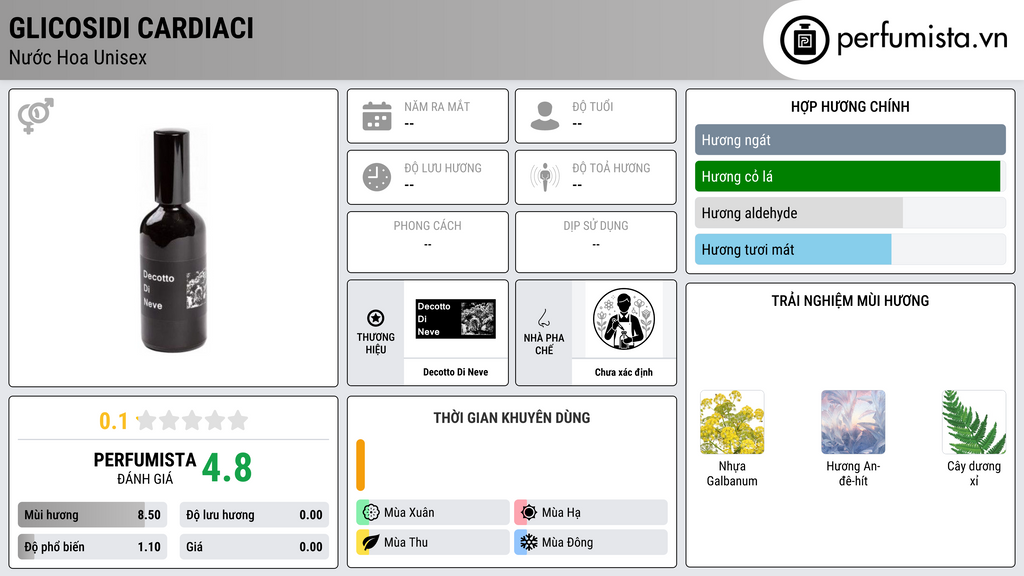1024x576 pixels.
Task: Click the flower icon for Mùa Xuân
Action: tap(371, 513)
